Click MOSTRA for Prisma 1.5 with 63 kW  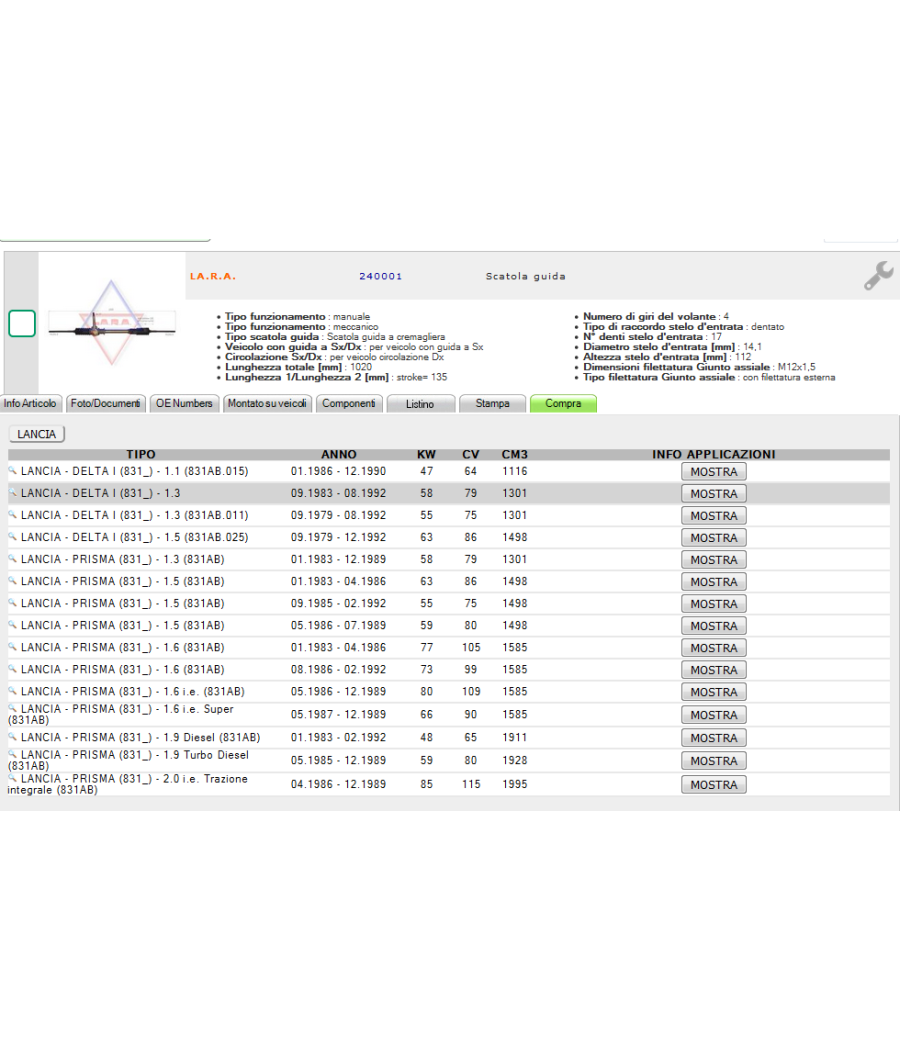714,583
